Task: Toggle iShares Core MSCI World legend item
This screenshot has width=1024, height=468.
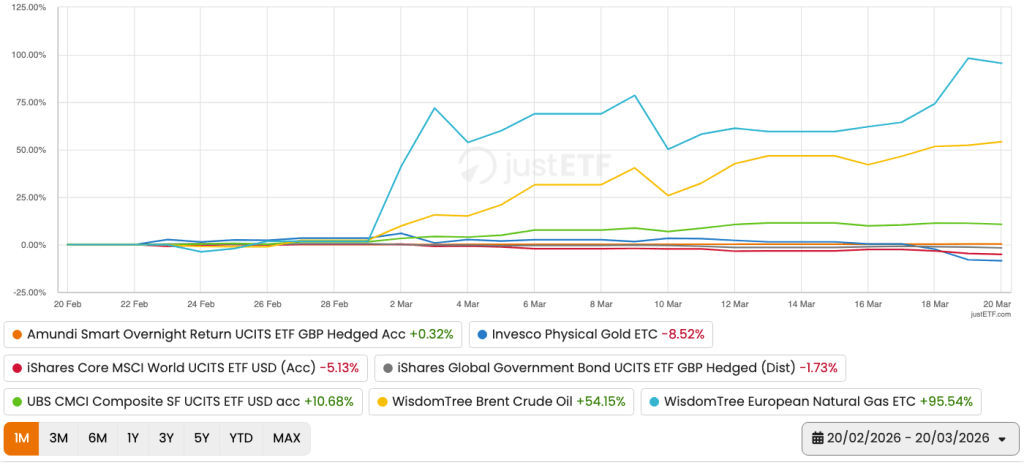Action: pyautogui.click(x=186, y=368)
